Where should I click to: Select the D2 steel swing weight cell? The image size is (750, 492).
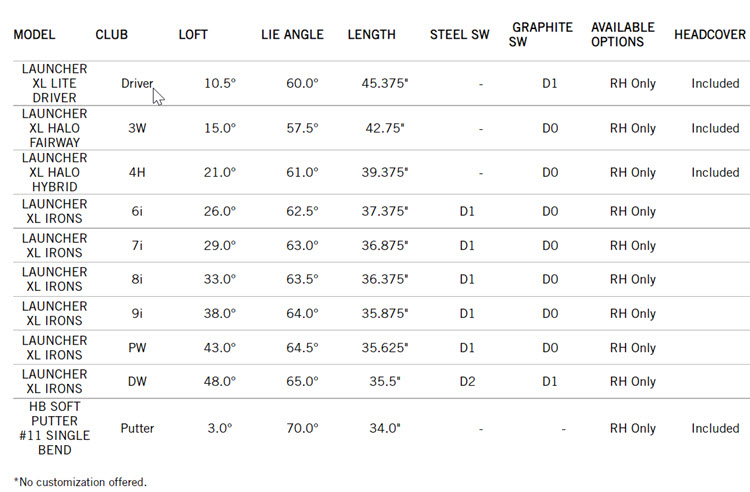pyautogui.click(x=467, y=382)
